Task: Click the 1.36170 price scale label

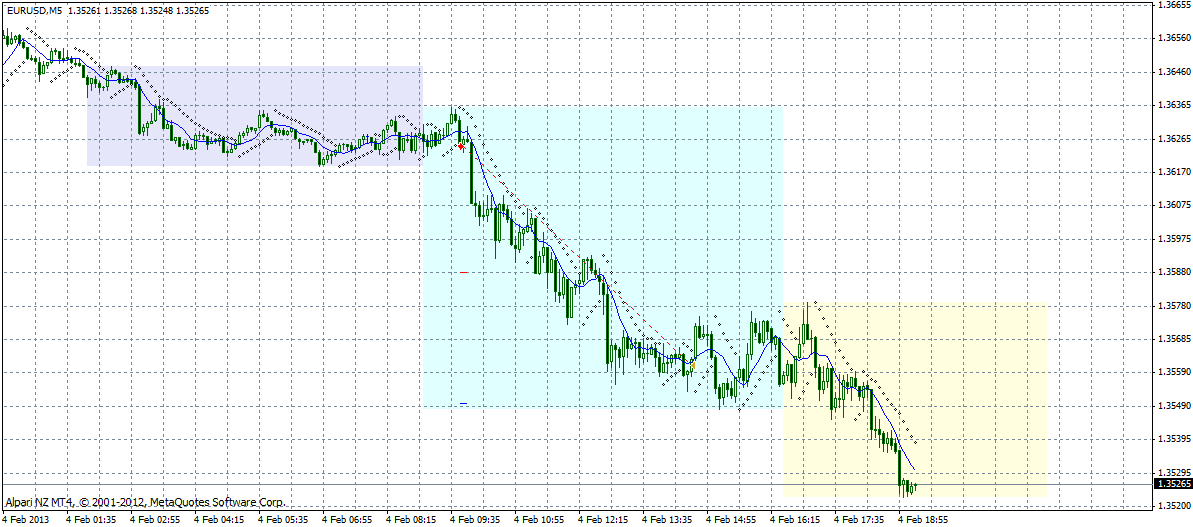Action: pos(1174,172)
